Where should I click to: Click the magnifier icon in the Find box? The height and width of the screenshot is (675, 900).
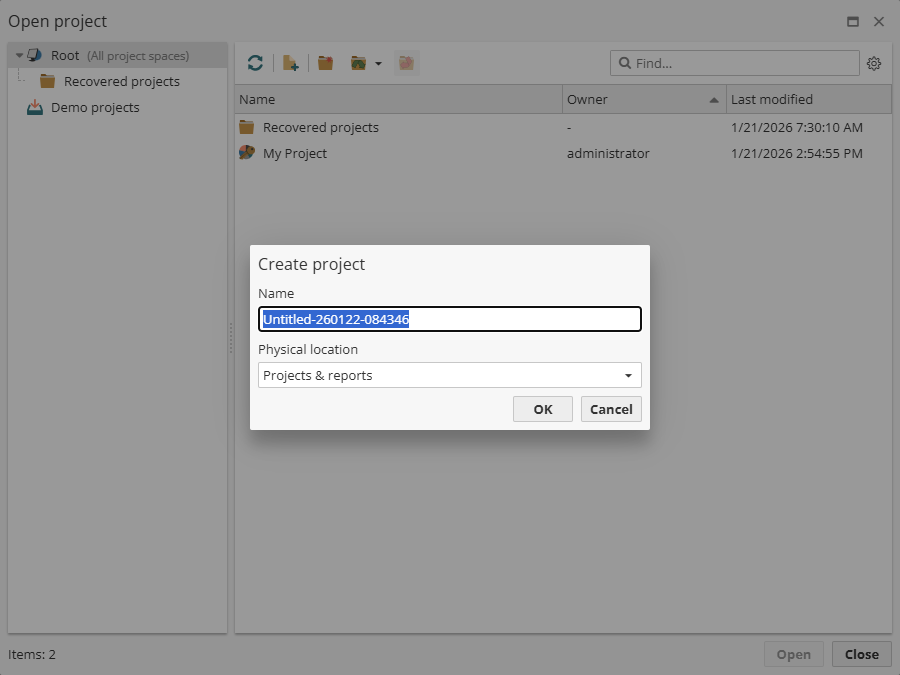pos(625,63)
